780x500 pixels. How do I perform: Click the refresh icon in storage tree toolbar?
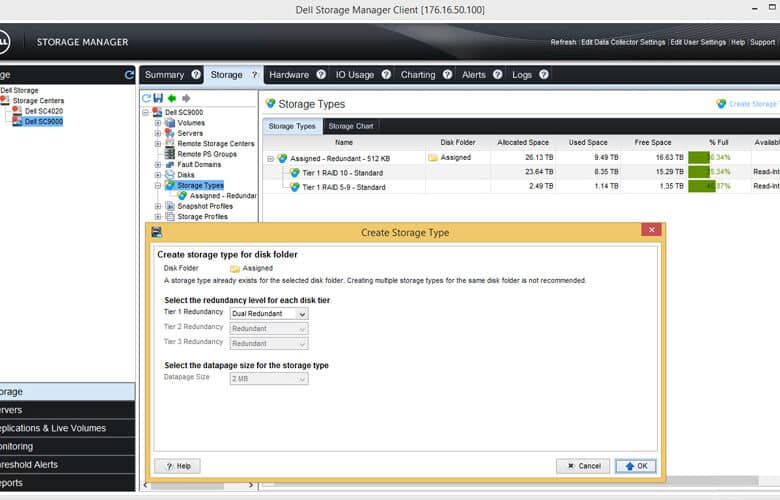coord(146,98)
